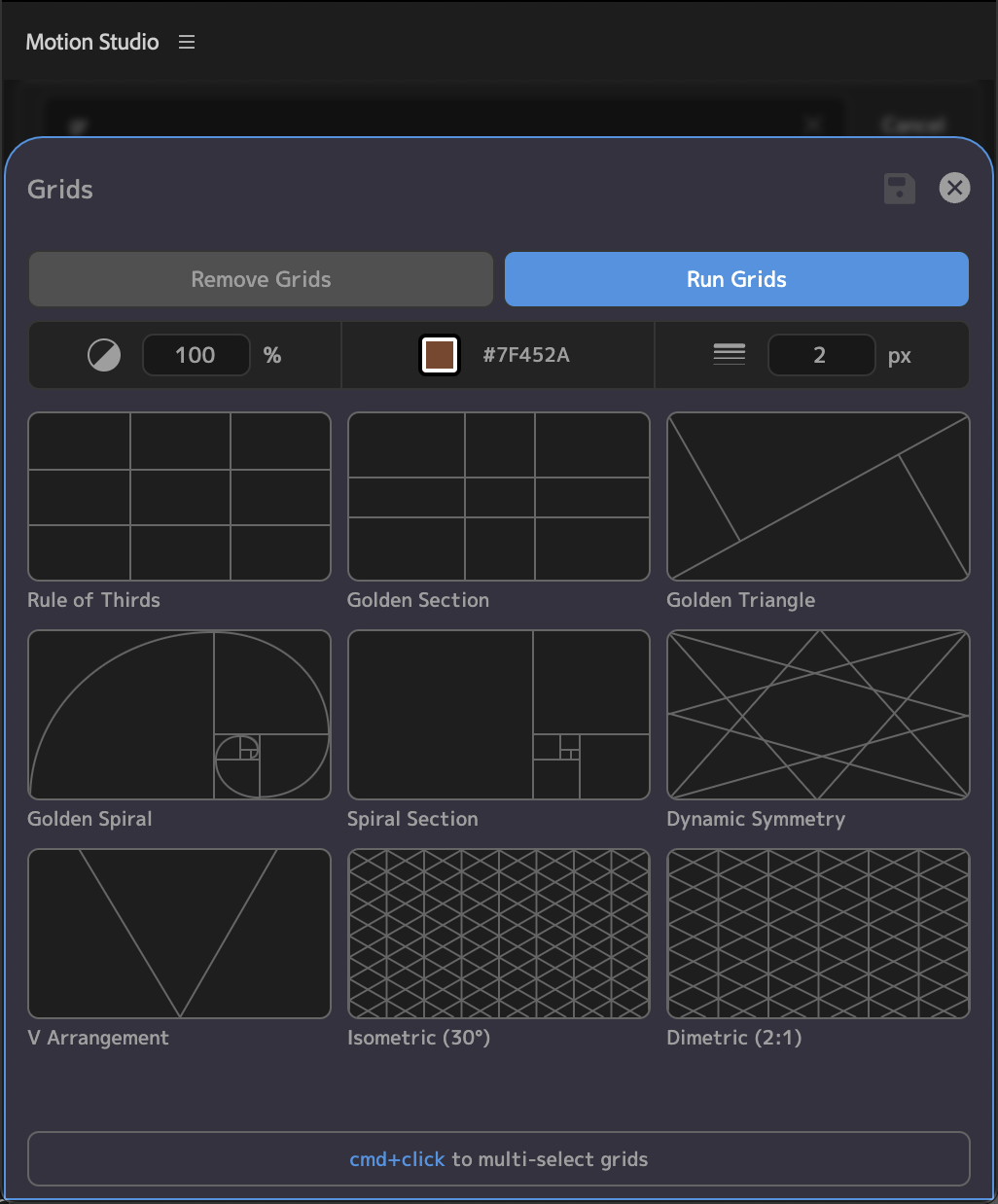This screenshot has width=998, height=1204.
Task: Click the cmd+click multi-select hint bar
Action: click(499, 1159)
